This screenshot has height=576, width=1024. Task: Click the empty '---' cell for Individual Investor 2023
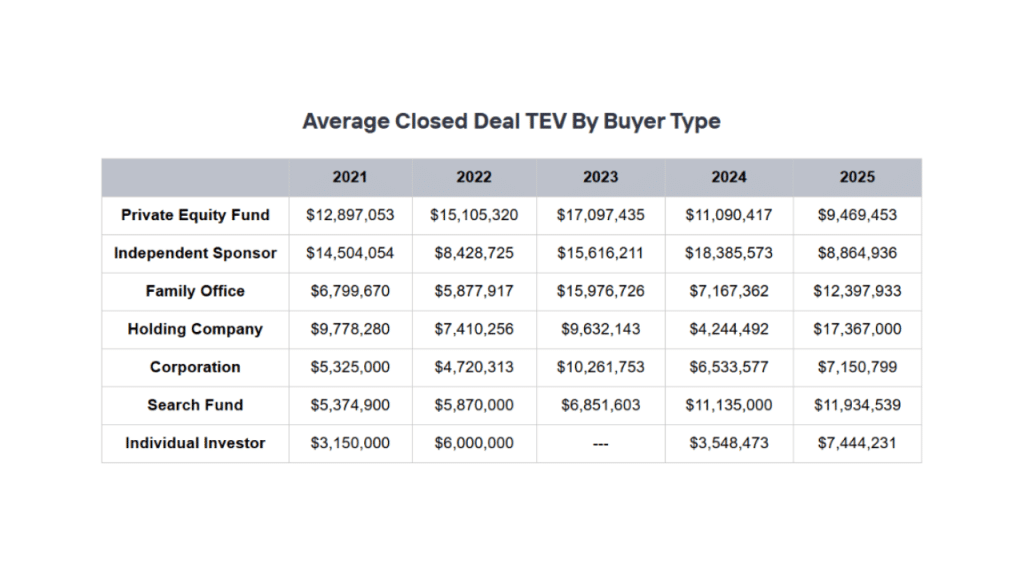pyautogui.click(x=601, y=443)
